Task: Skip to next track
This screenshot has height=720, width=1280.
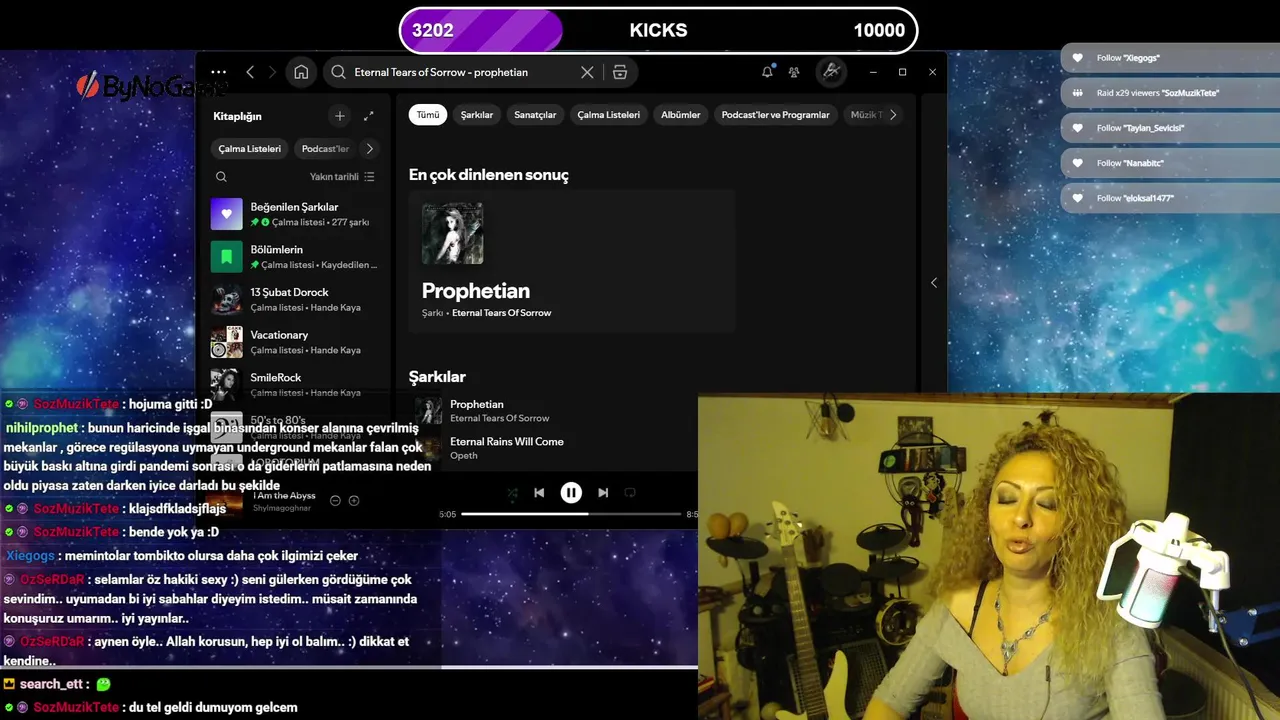Action: coord(603,492)
